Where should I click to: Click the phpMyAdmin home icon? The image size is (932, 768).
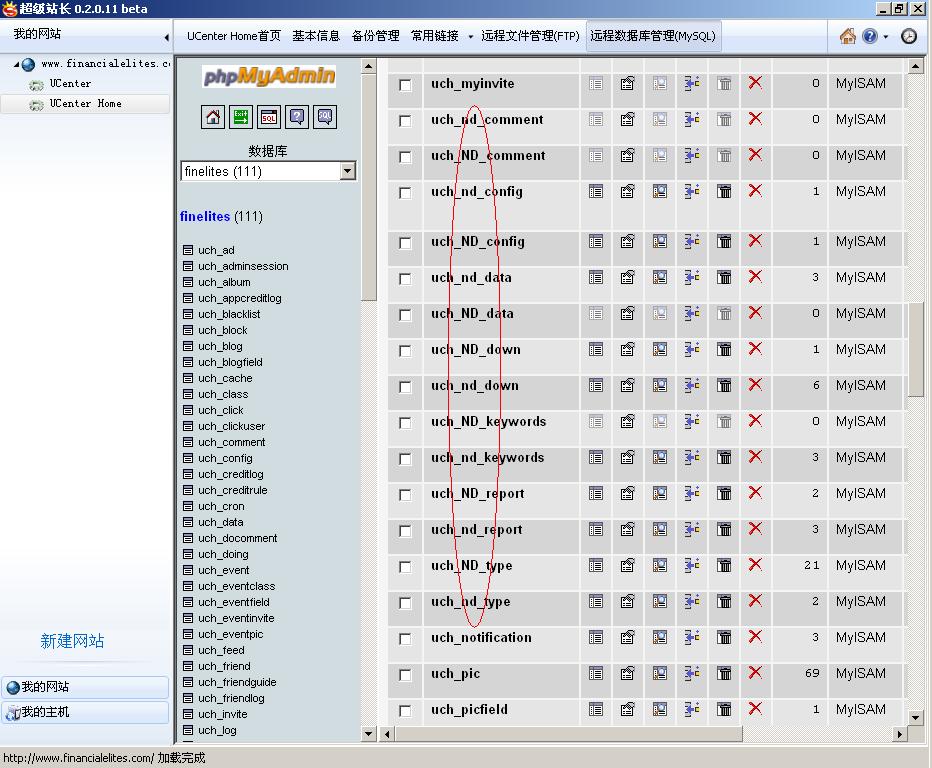coord(213,117)
